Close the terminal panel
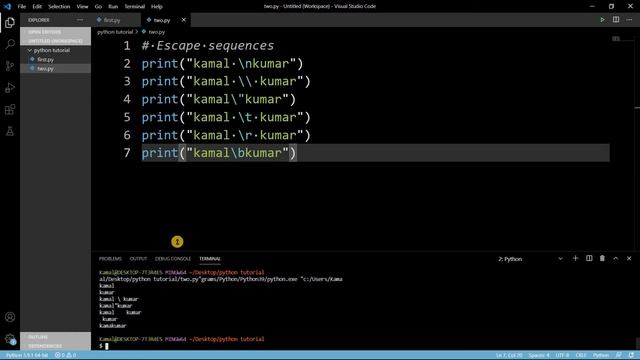The image size is (640, 360). (629, 258)
